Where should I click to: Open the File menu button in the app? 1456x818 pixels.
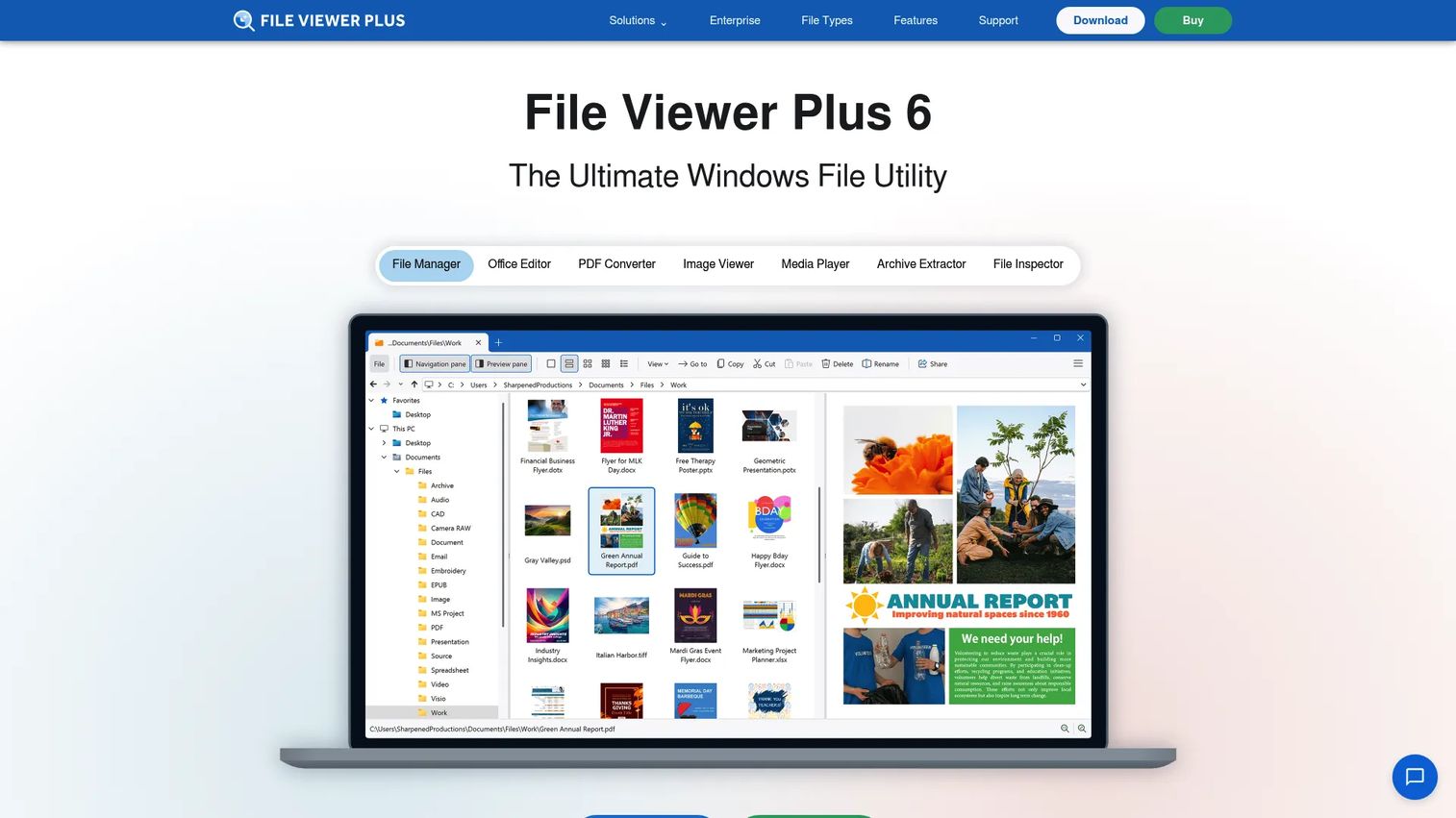point(379,364)
